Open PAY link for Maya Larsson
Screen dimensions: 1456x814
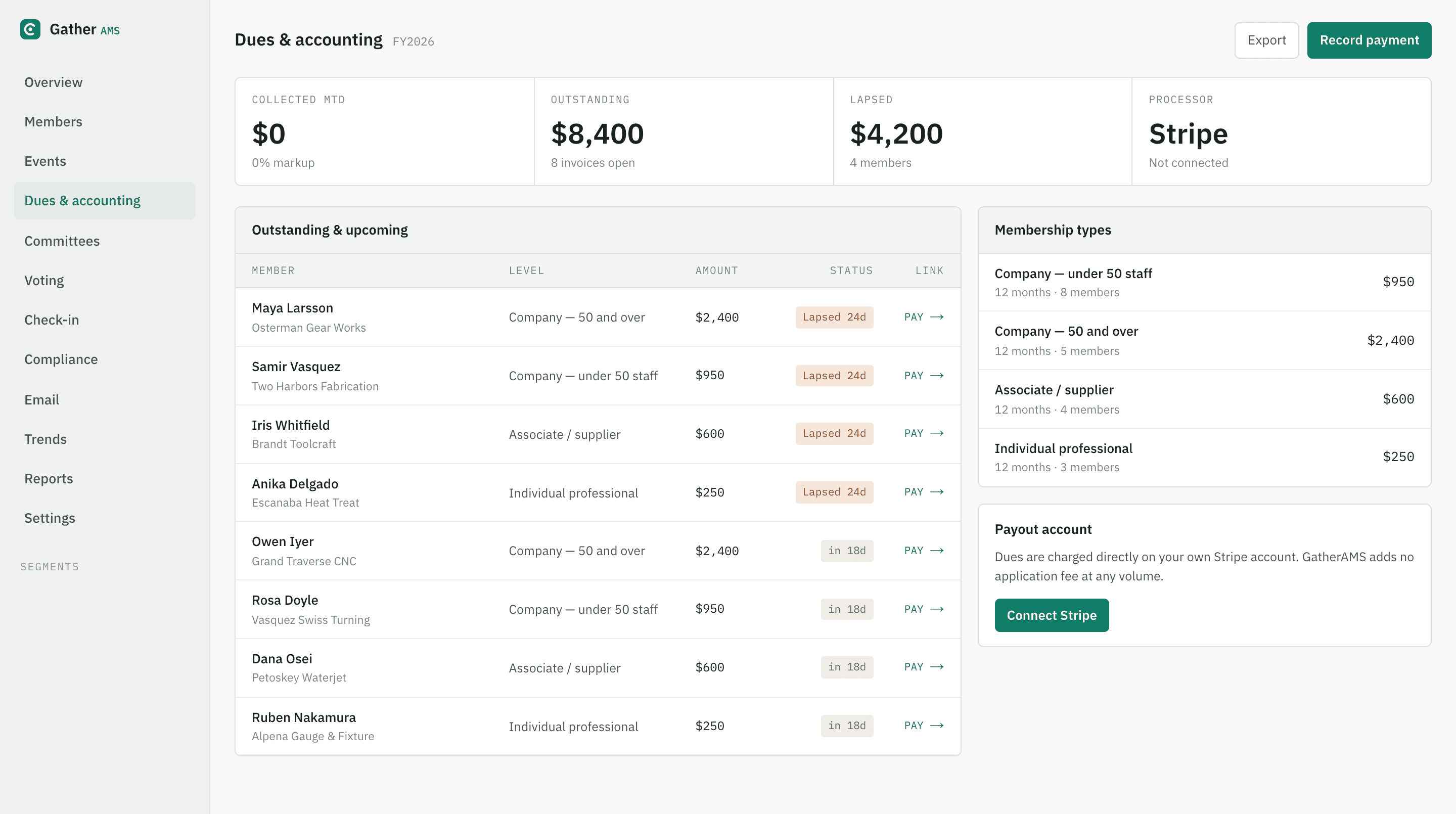[924, 317]
